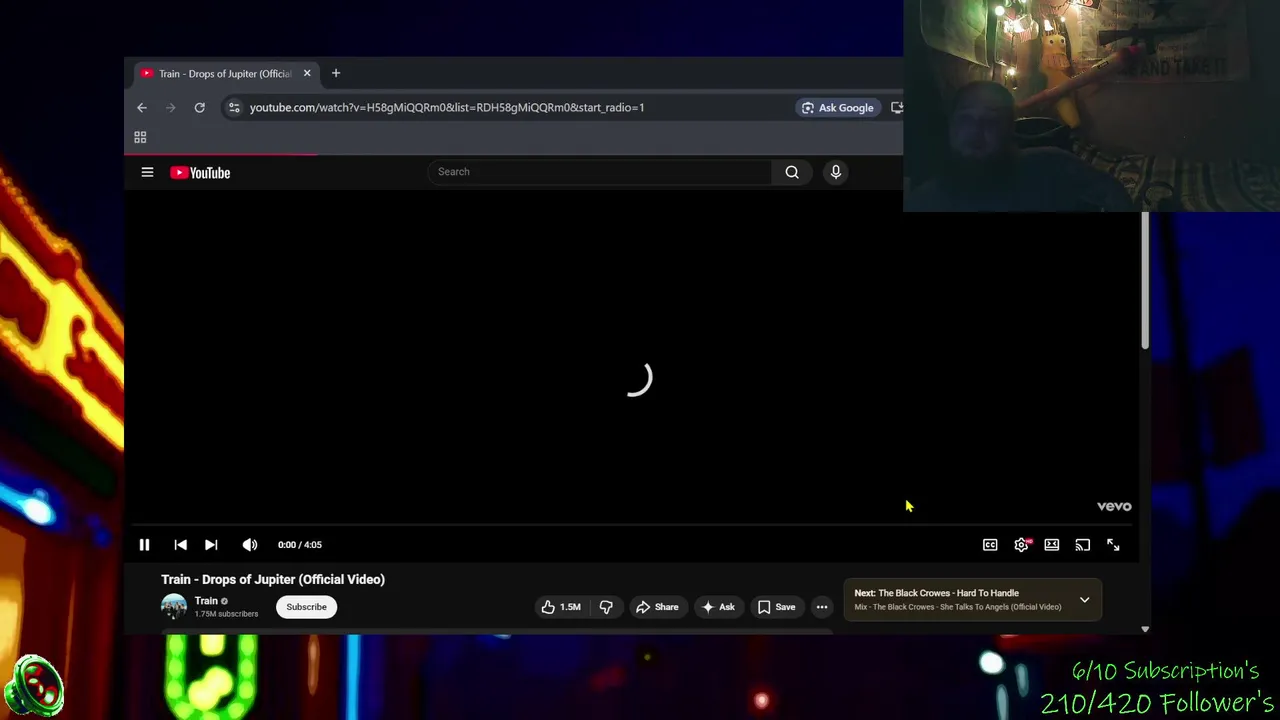Go back in browser history

142,108
